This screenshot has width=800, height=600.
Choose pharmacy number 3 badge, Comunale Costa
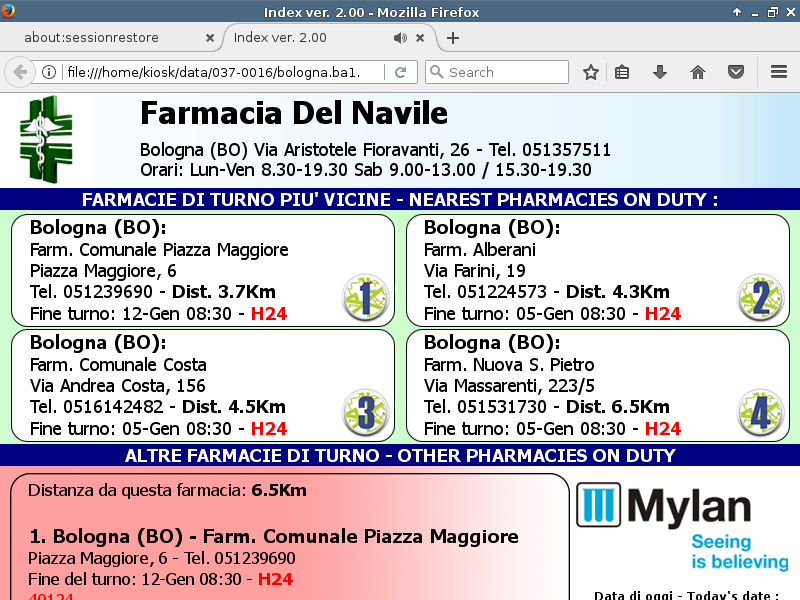[x=365, y=411]
